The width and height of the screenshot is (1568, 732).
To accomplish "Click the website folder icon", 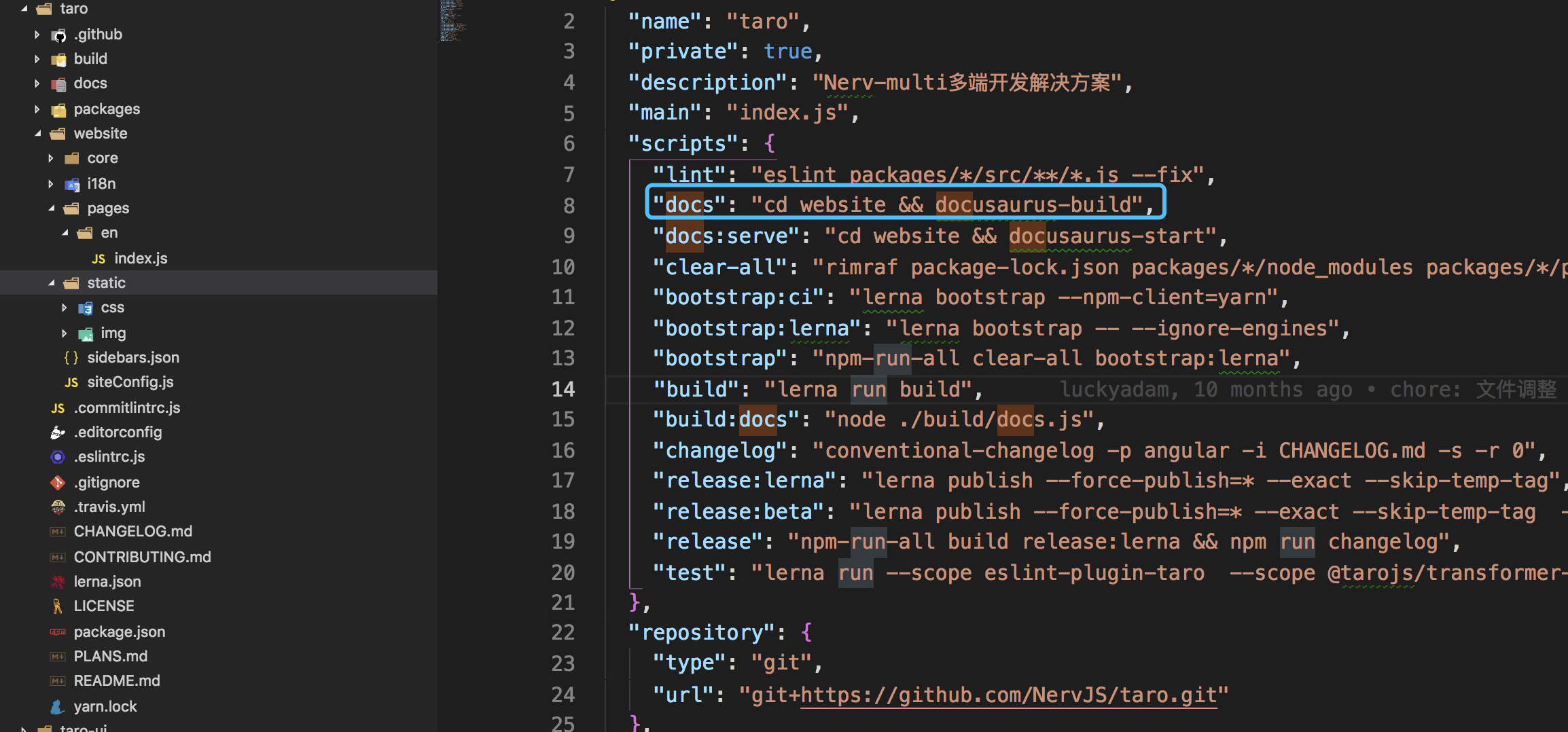I will pos(59,134).
